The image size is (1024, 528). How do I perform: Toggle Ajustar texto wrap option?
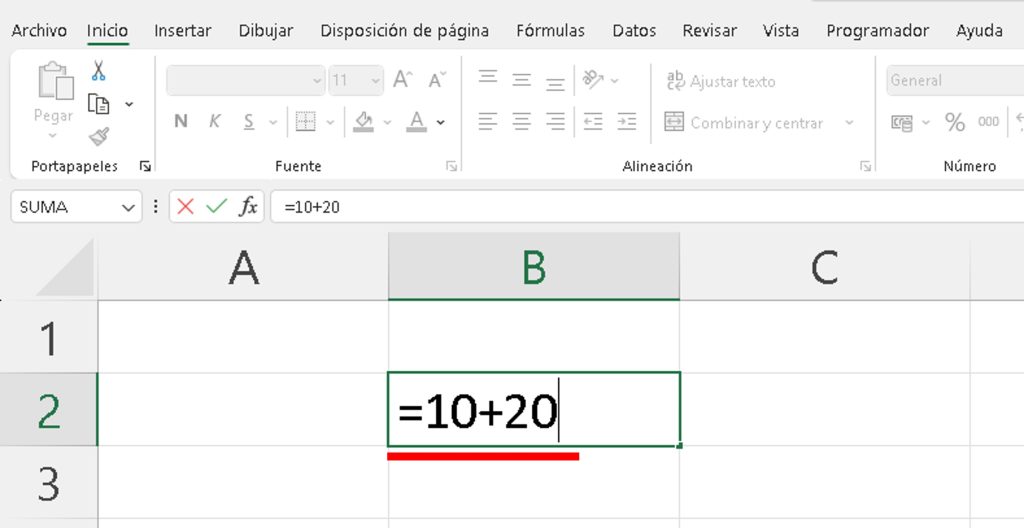[720, 81]
